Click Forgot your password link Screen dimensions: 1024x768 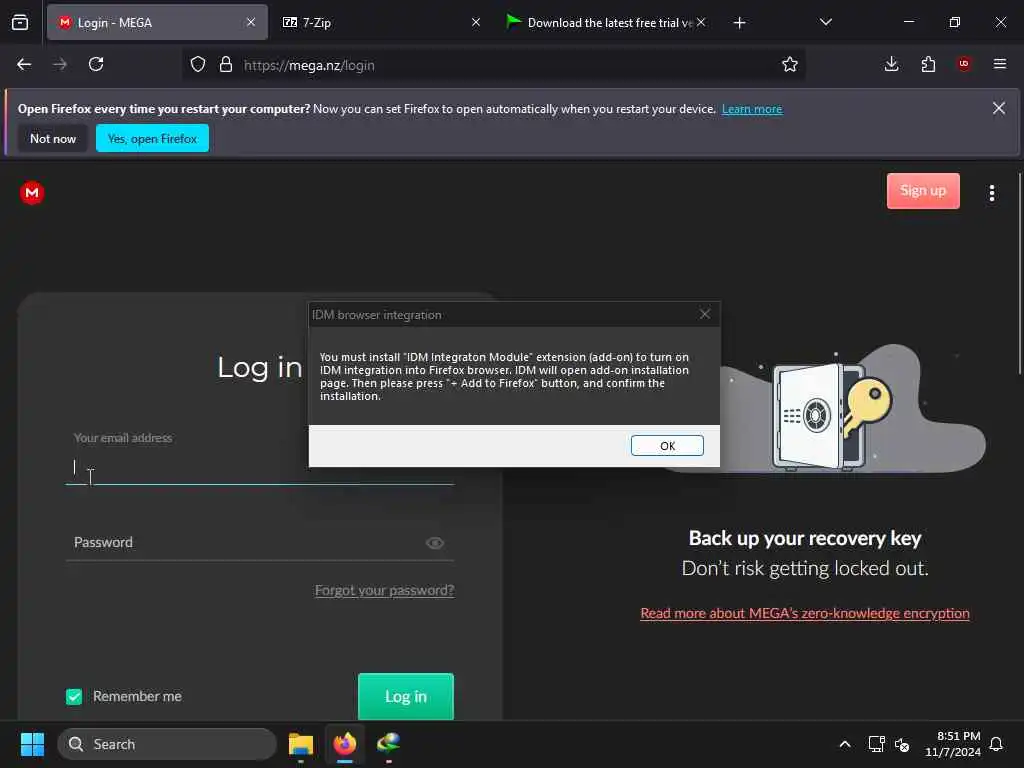pos(384,590)
